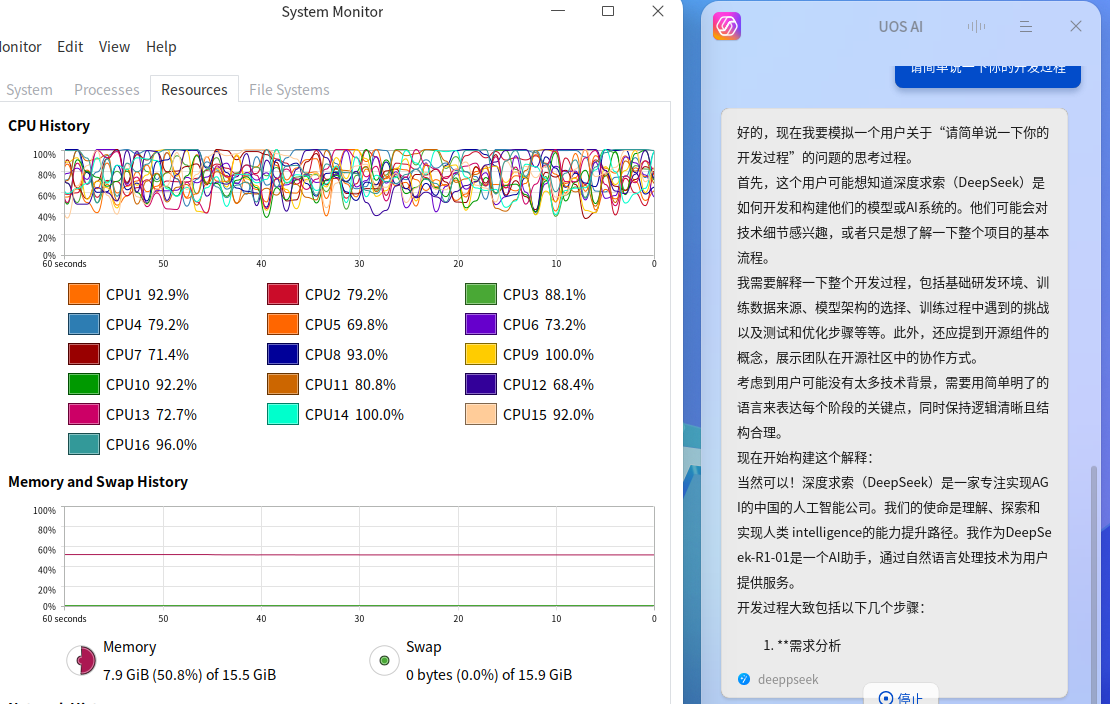The image size is (1110, 704).
Task: Click '0 bytes (0.0%) of 15.9 GiB' text
Action: pyautogui.click(x=488, y=675)
